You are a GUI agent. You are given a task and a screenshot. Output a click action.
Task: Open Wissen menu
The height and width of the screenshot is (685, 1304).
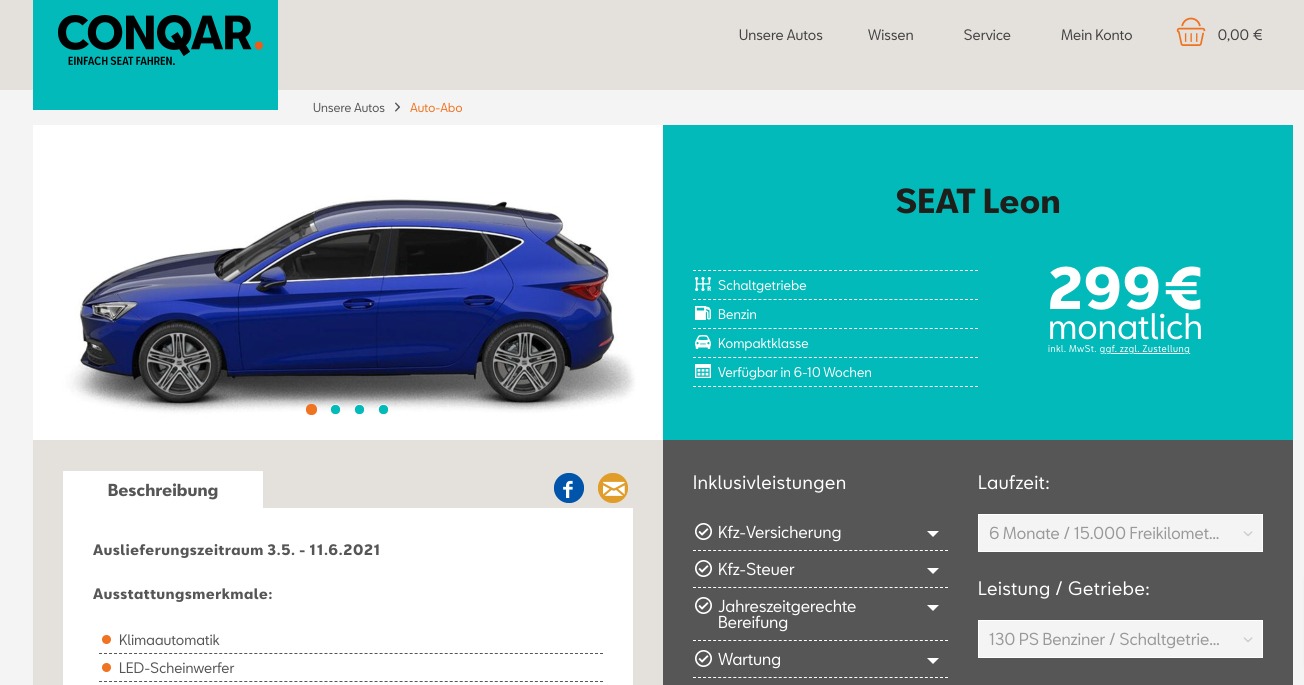point(891,35)
